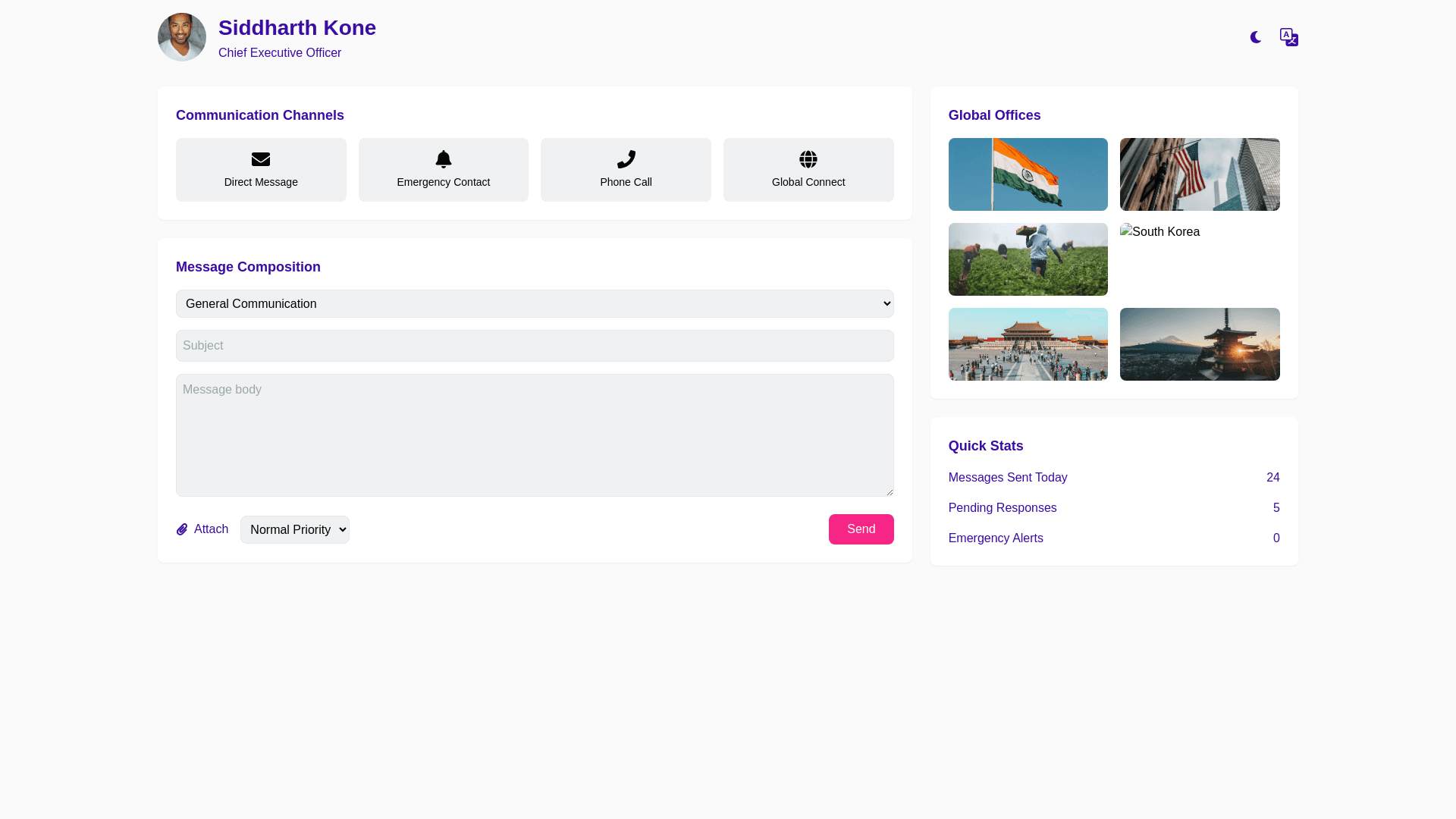Click the broken South Korea image
This screenshot has height=819, width=1456.
point(1160,232)
